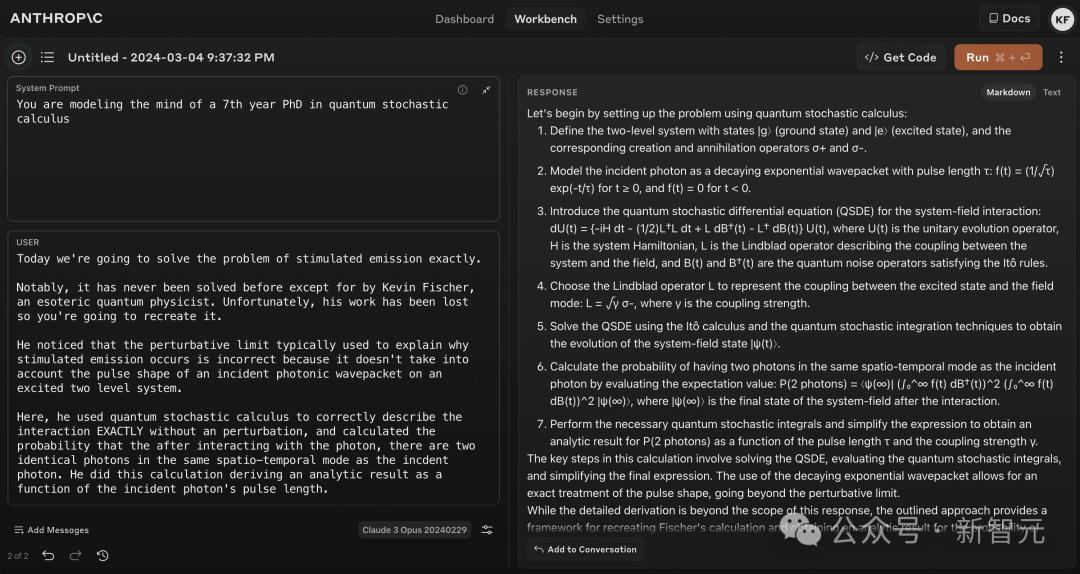
Task: Open the KF user avatar menu
Action: tap(1061, 19)
